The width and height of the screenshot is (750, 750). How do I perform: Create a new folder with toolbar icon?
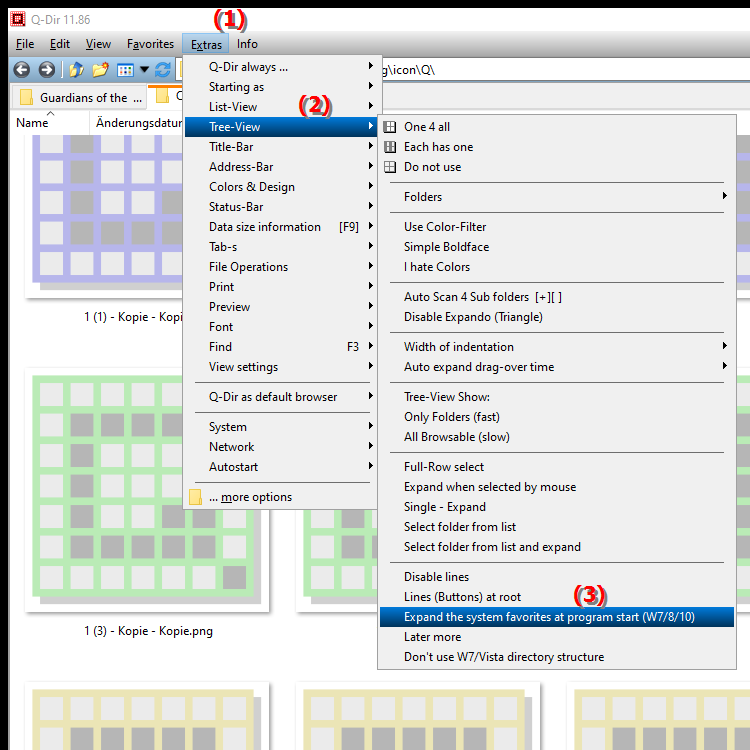tap(100, 70)
